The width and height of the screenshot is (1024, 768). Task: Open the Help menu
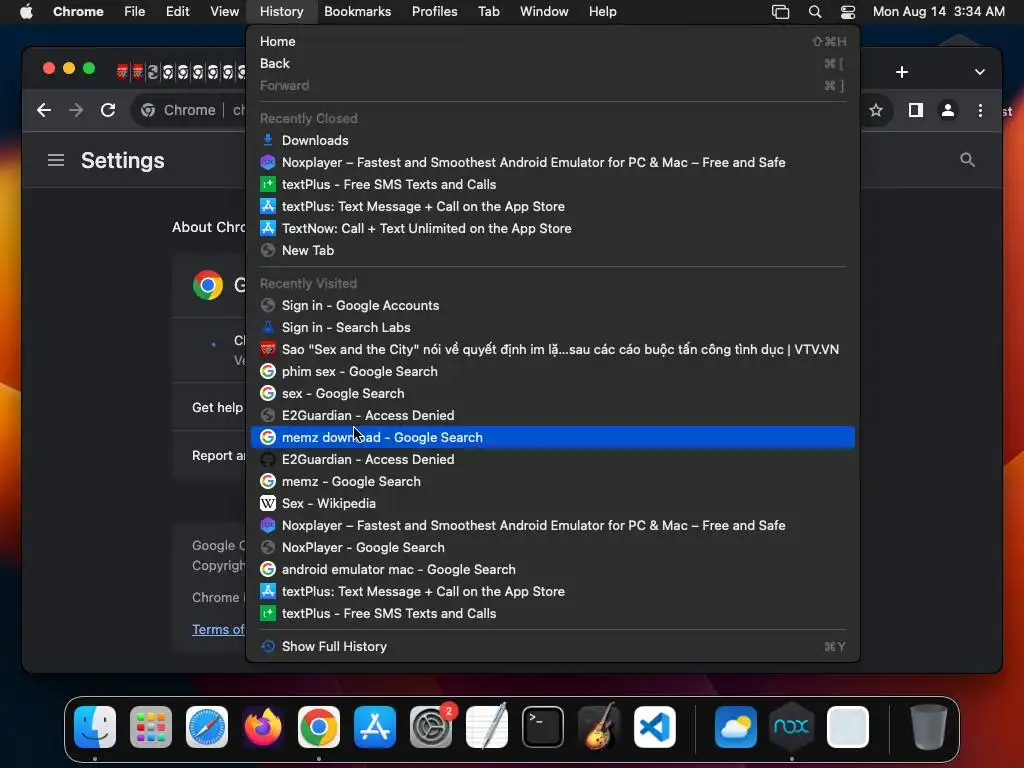[602, 12]
